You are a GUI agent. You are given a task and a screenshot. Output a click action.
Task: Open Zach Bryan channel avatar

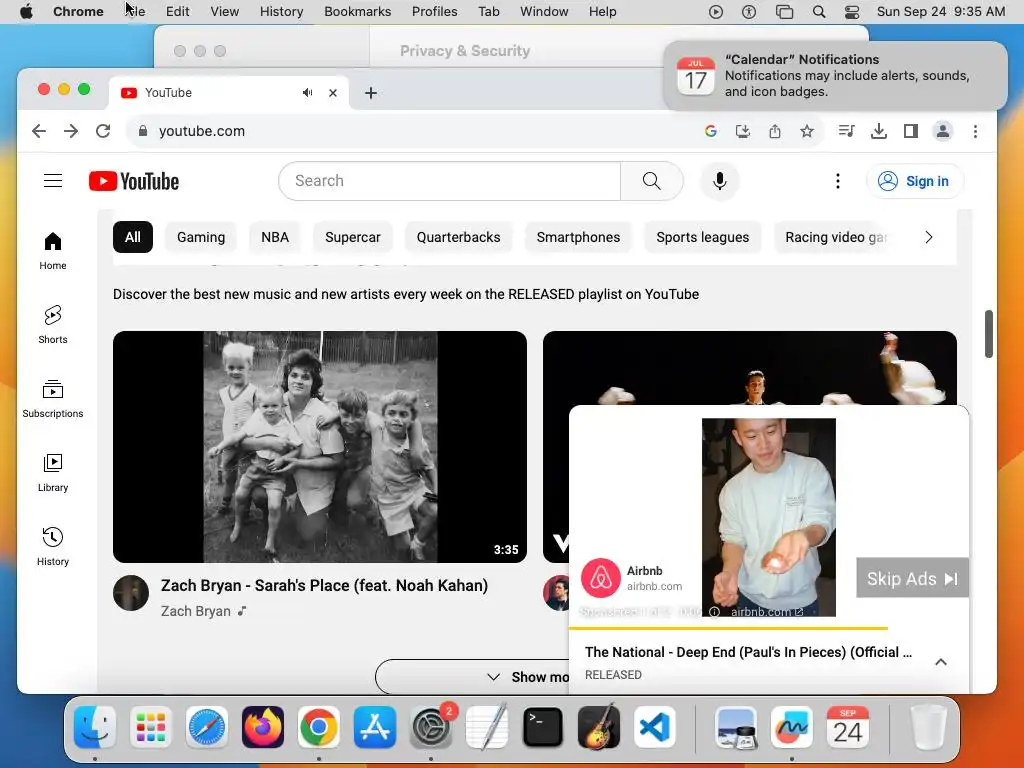coord(131,593)
